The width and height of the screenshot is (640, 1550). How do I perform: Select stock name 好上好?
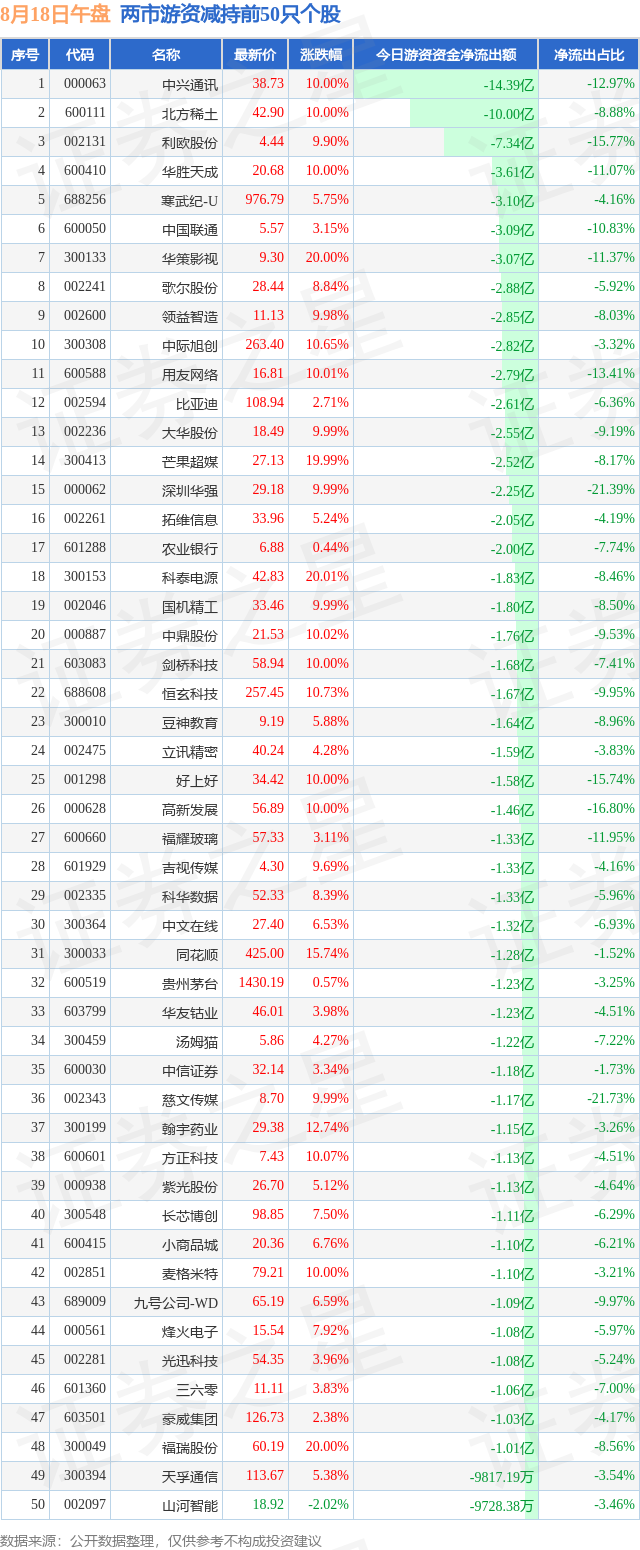197,780
